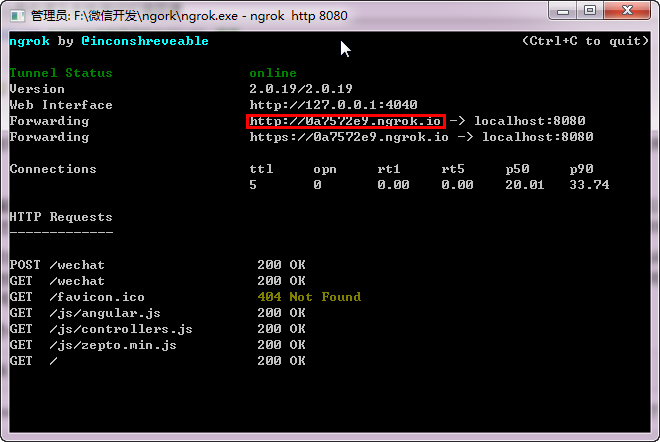Click the 'p90' column header
The image size is (660, 442).
point(581,169)
